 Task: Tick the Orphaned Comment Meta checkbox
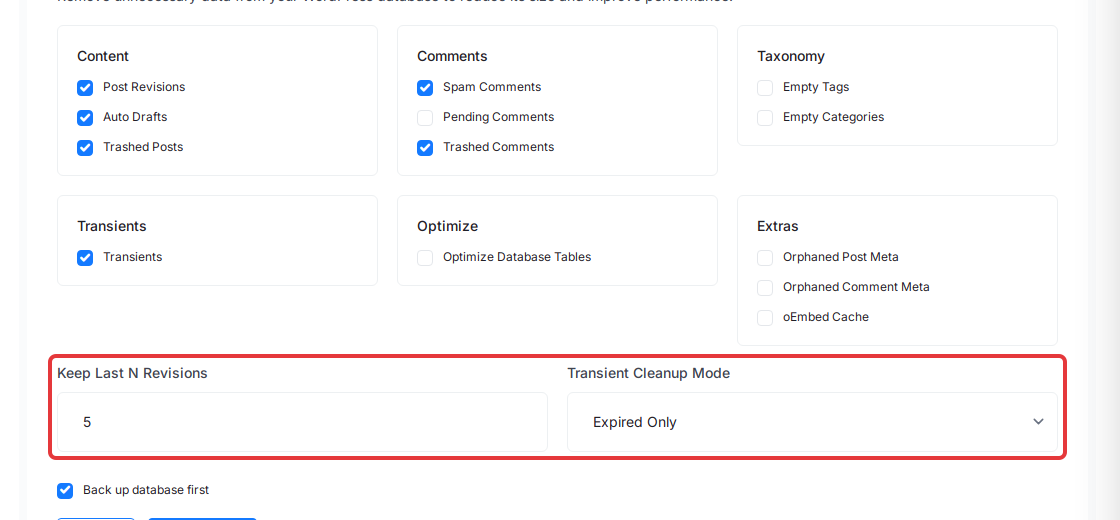pos(765,288)
